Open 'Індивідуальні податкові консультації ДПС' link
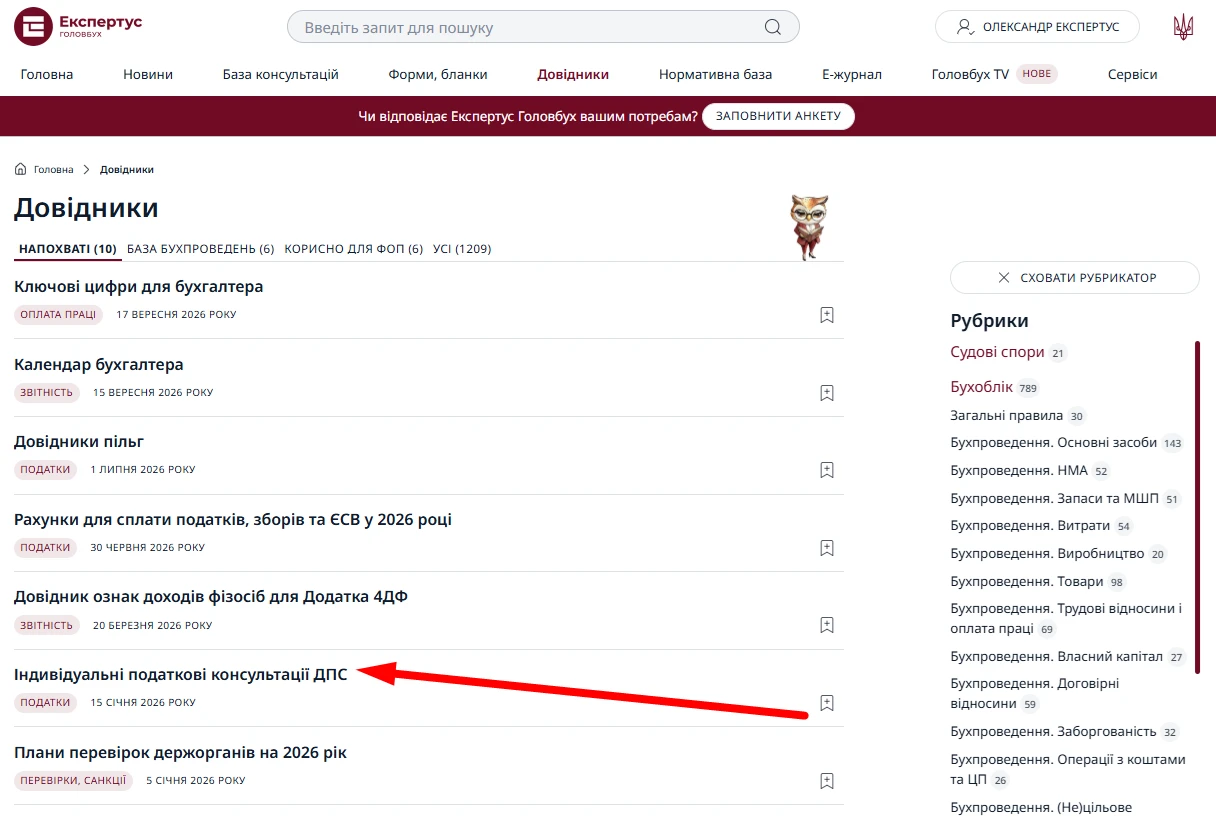 point(181,675)
